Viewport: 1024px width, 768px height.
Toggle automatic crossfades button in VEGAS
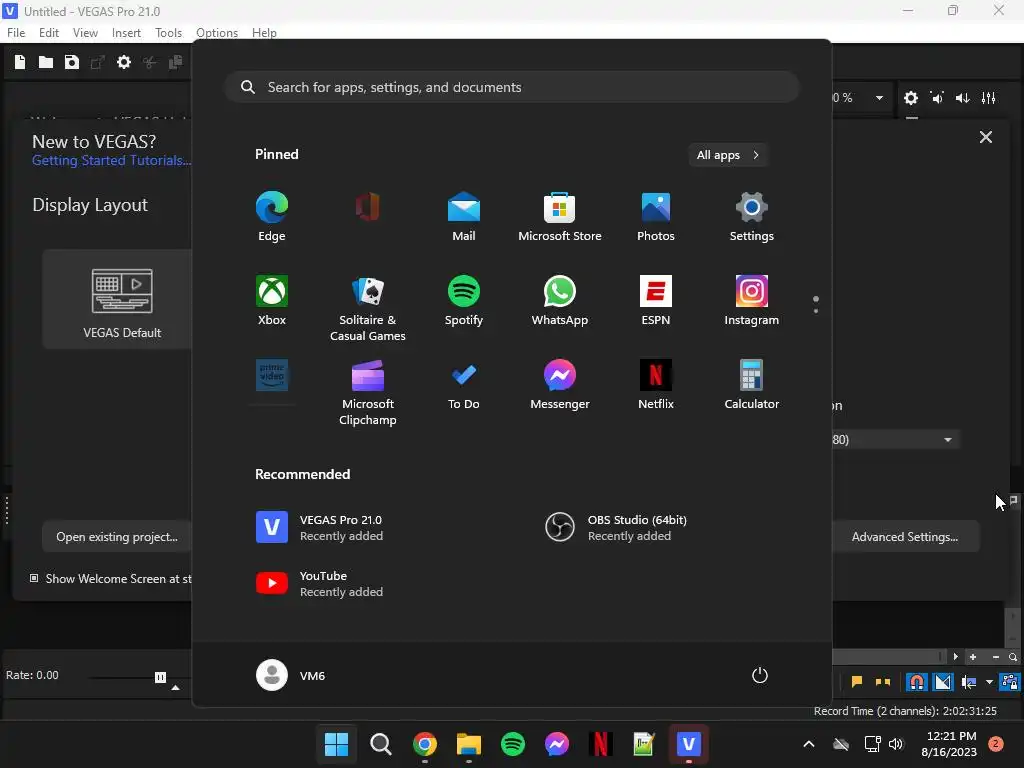(943, 682)
